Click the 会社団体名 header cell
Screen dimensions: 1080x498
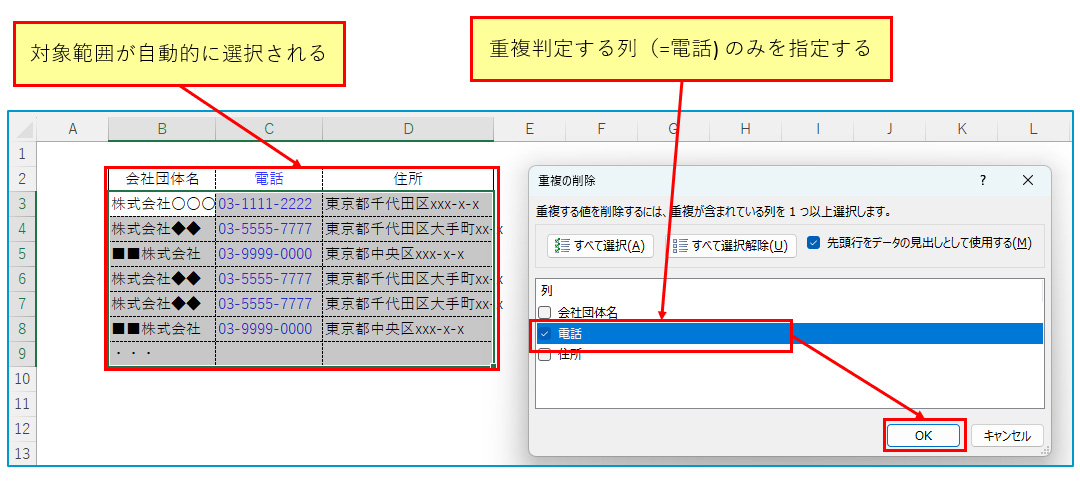(162, 179)
